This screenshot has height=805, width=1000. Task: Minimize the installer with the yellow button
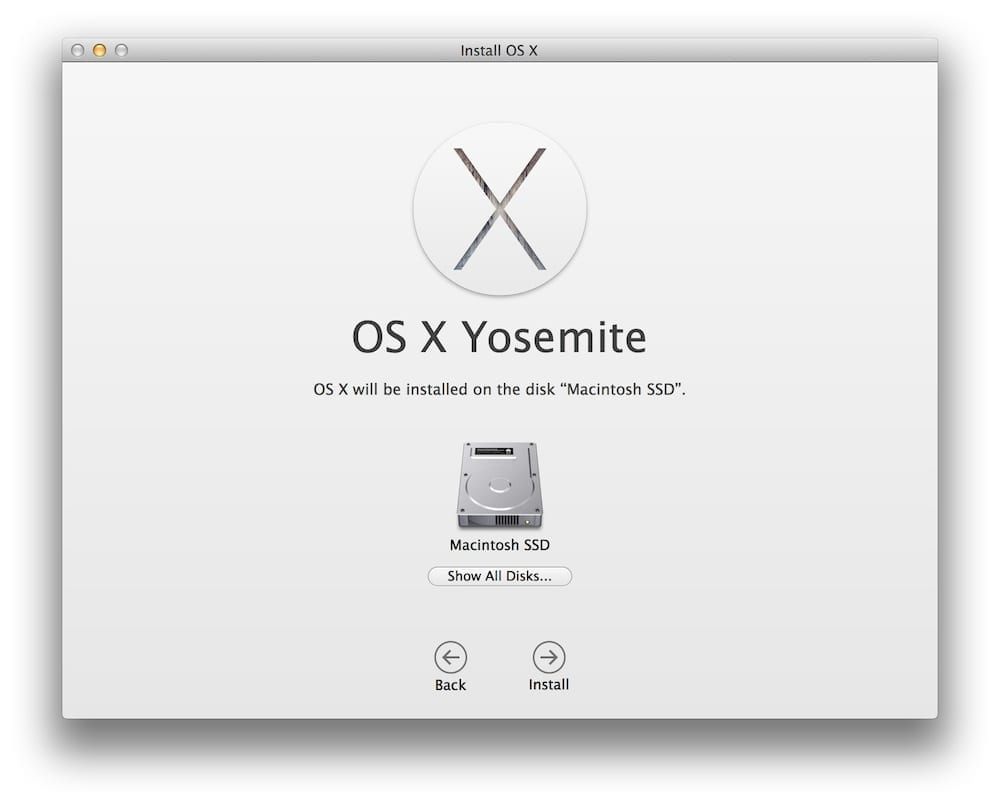[x=100, y=50]
